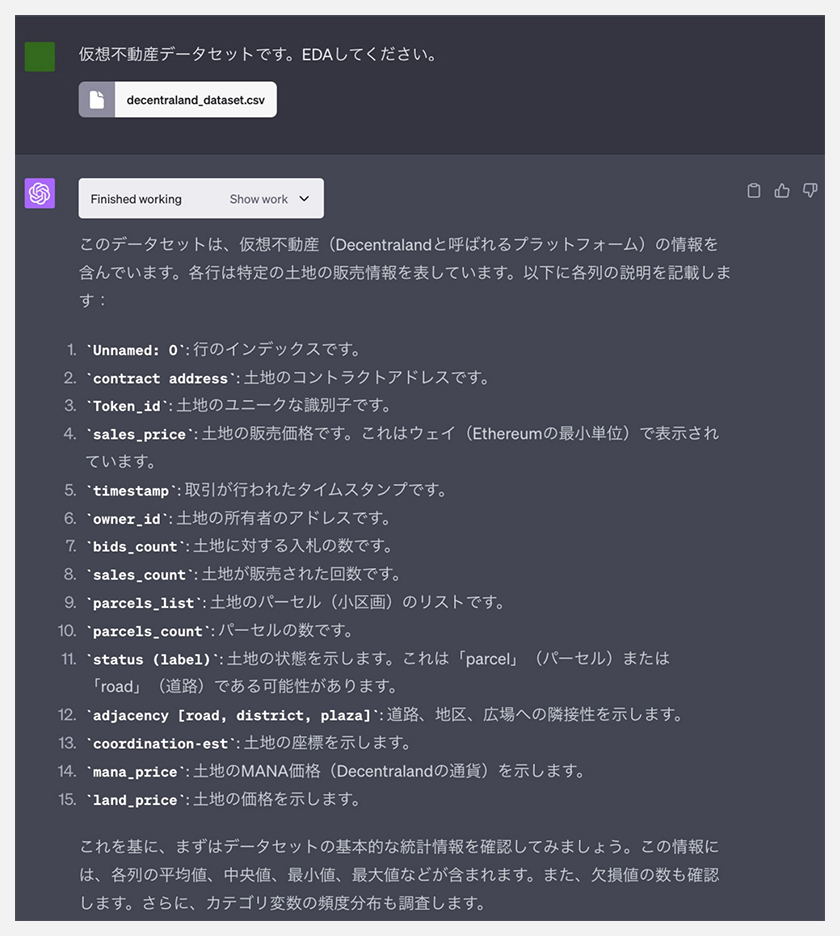The height and width of the screenshot is (936, 840).
Task: Click the copy-to-clipboard icon on the response
Action: point(754,190)
